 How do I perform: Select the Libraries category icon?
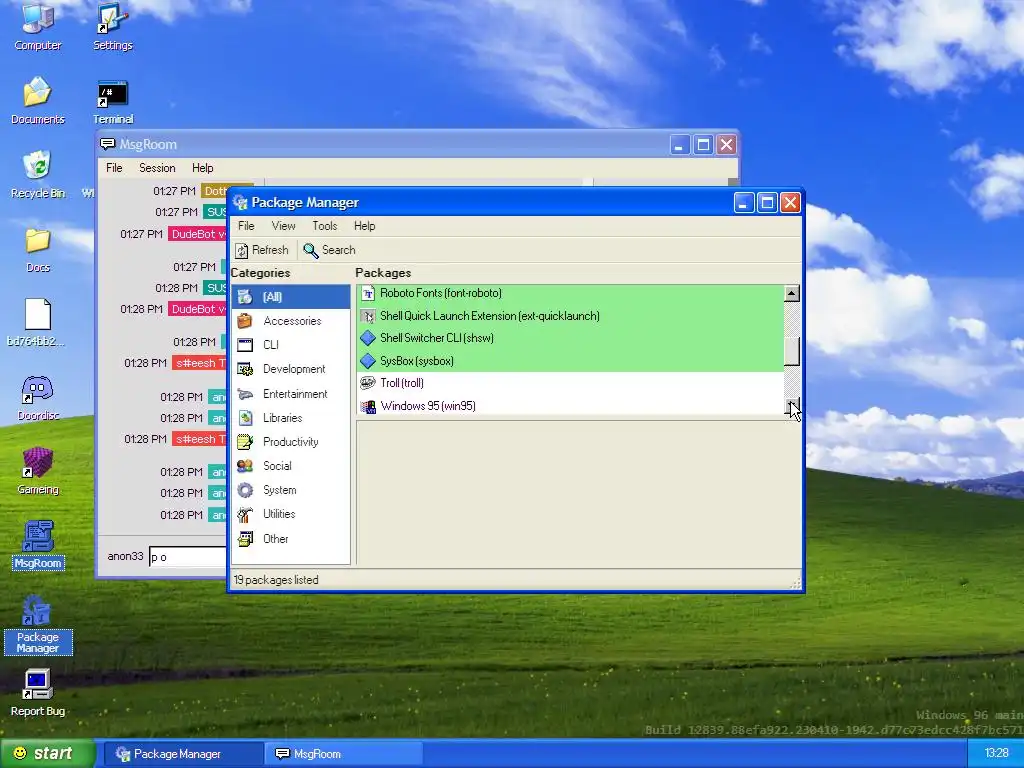click(x=245, y=418)
